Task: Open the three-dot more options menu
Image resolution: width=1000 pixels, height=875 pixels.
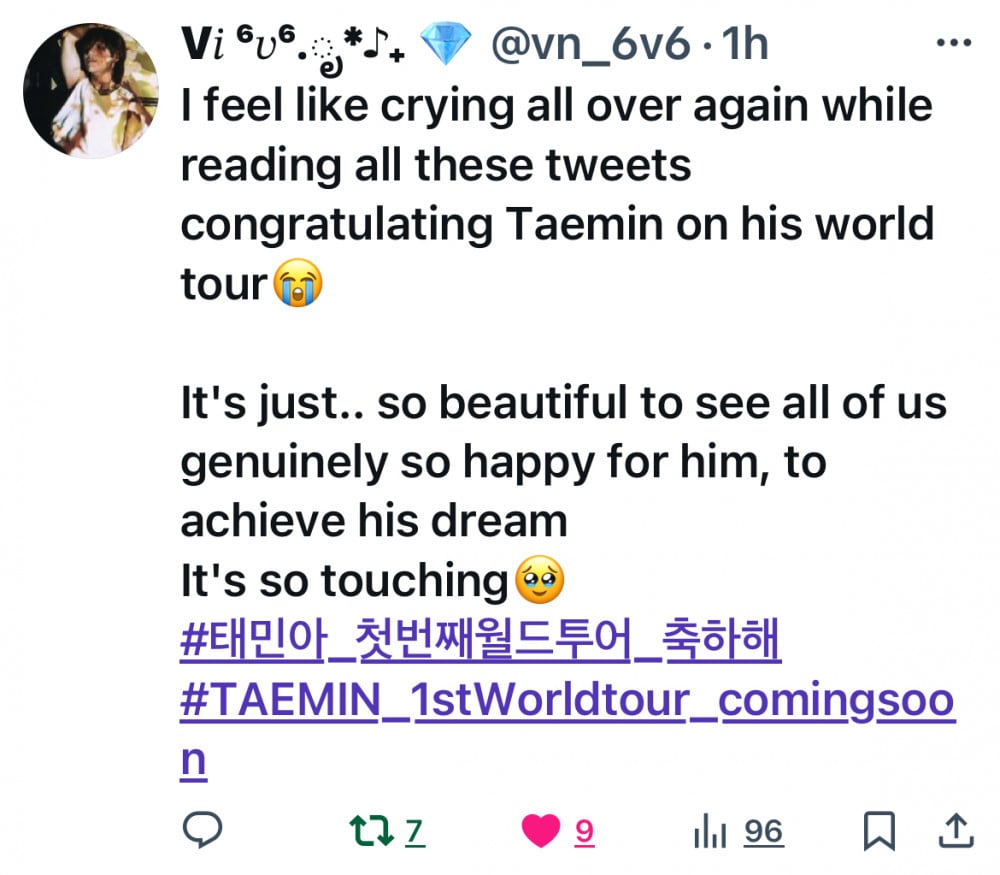Action: pos(954,43)
